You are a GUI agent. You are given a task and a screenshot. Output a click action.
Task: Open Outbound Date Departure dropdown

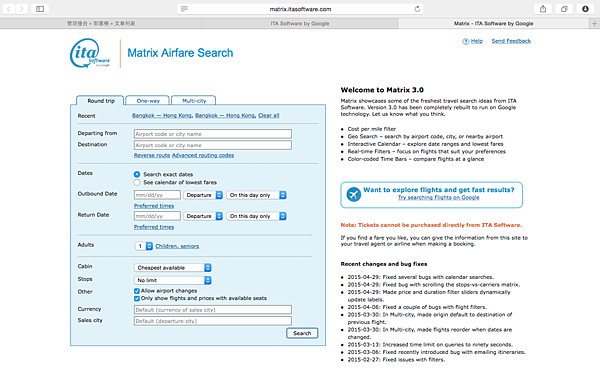pos(203,195)
